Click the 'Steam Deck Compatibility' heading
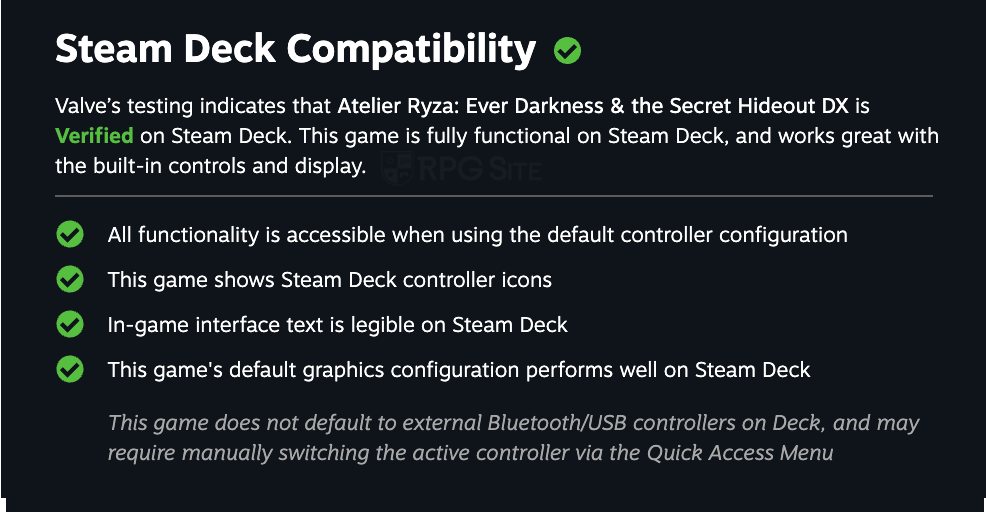Image resolution: width=986 pixels, height=512 pixels. coord(295,49)
